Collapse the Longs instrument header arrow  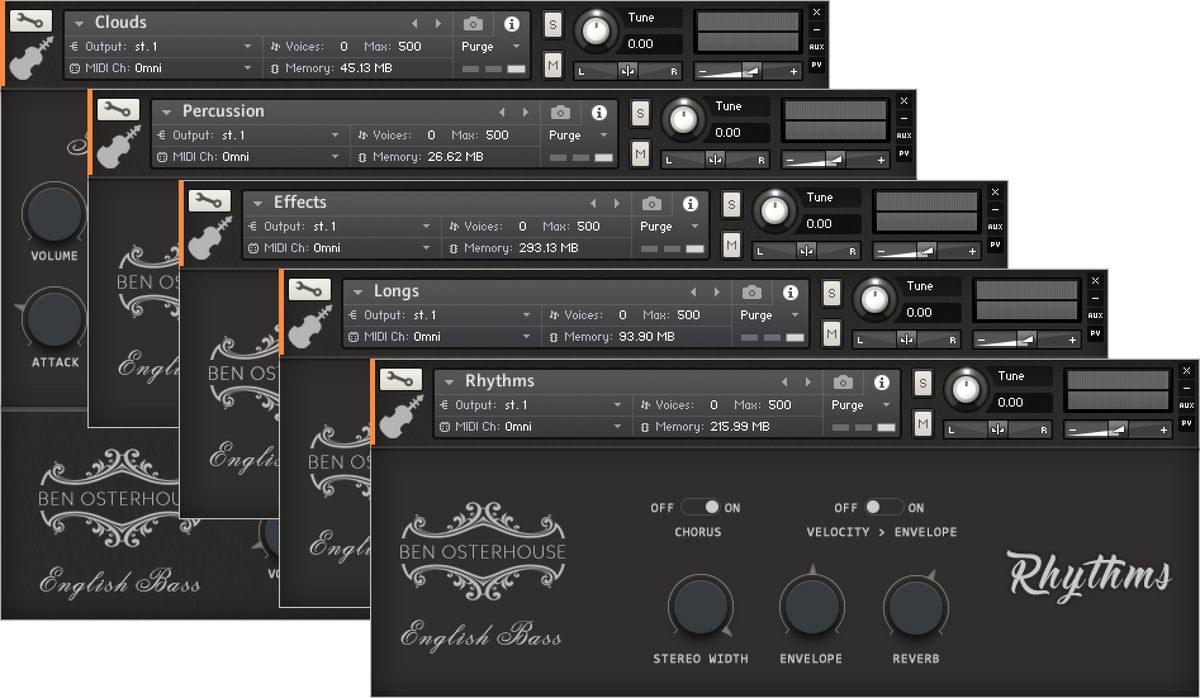(357, 293)
